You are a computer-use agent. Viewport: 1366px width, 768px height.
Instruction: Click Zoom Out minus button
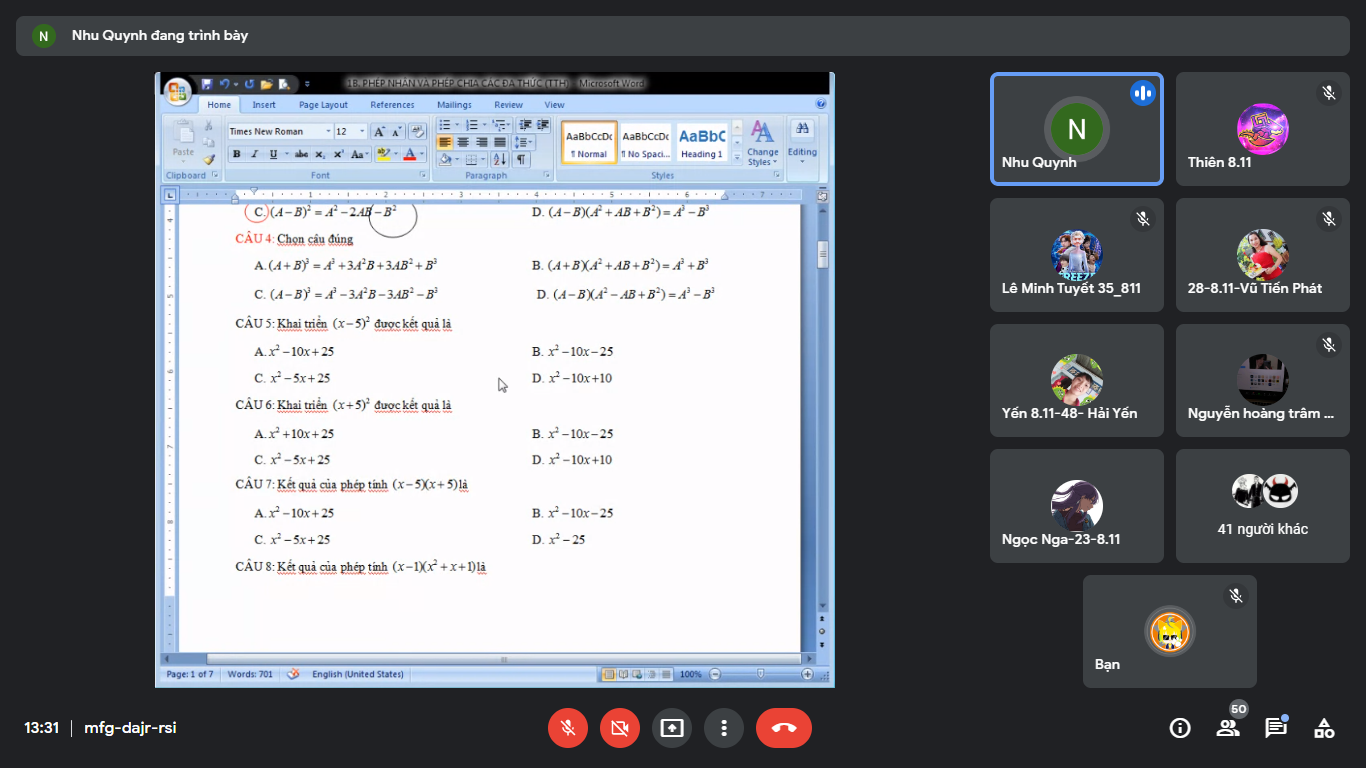pyautogui.click(x=715, y=674)
